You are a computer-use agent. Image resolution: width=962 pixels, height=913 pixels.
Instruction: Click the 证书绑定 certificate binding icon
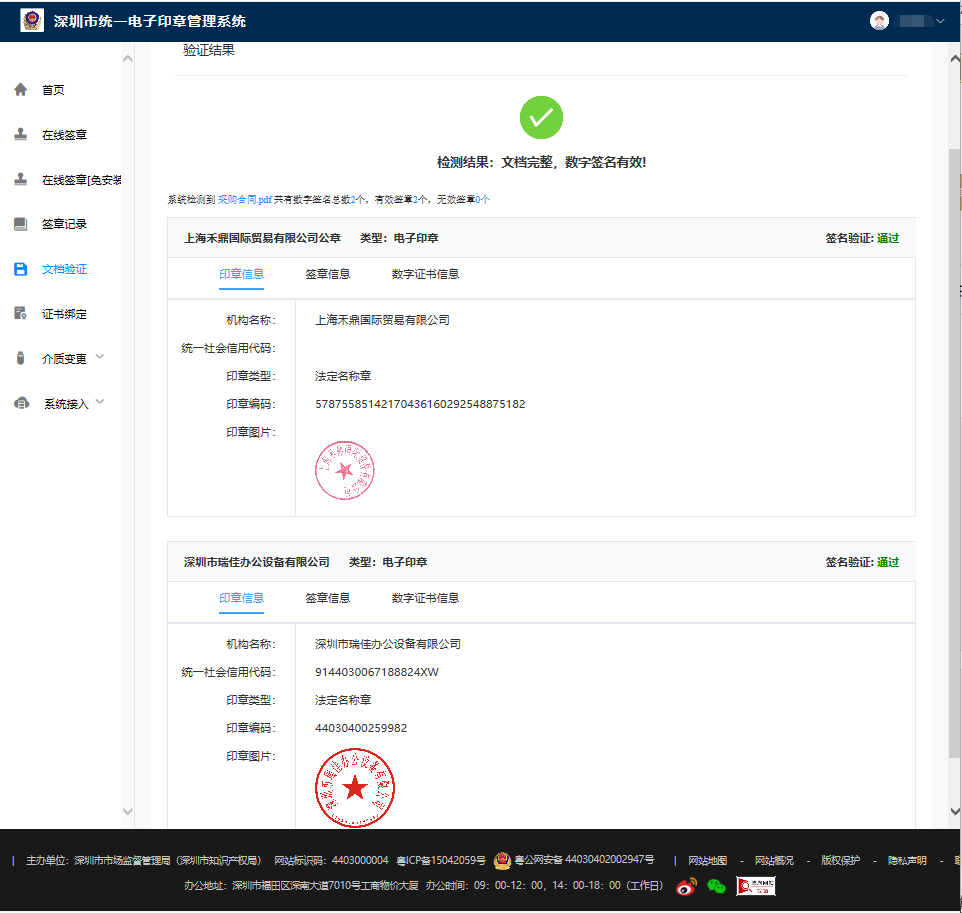pyautogui.click(x=20, y=313)
